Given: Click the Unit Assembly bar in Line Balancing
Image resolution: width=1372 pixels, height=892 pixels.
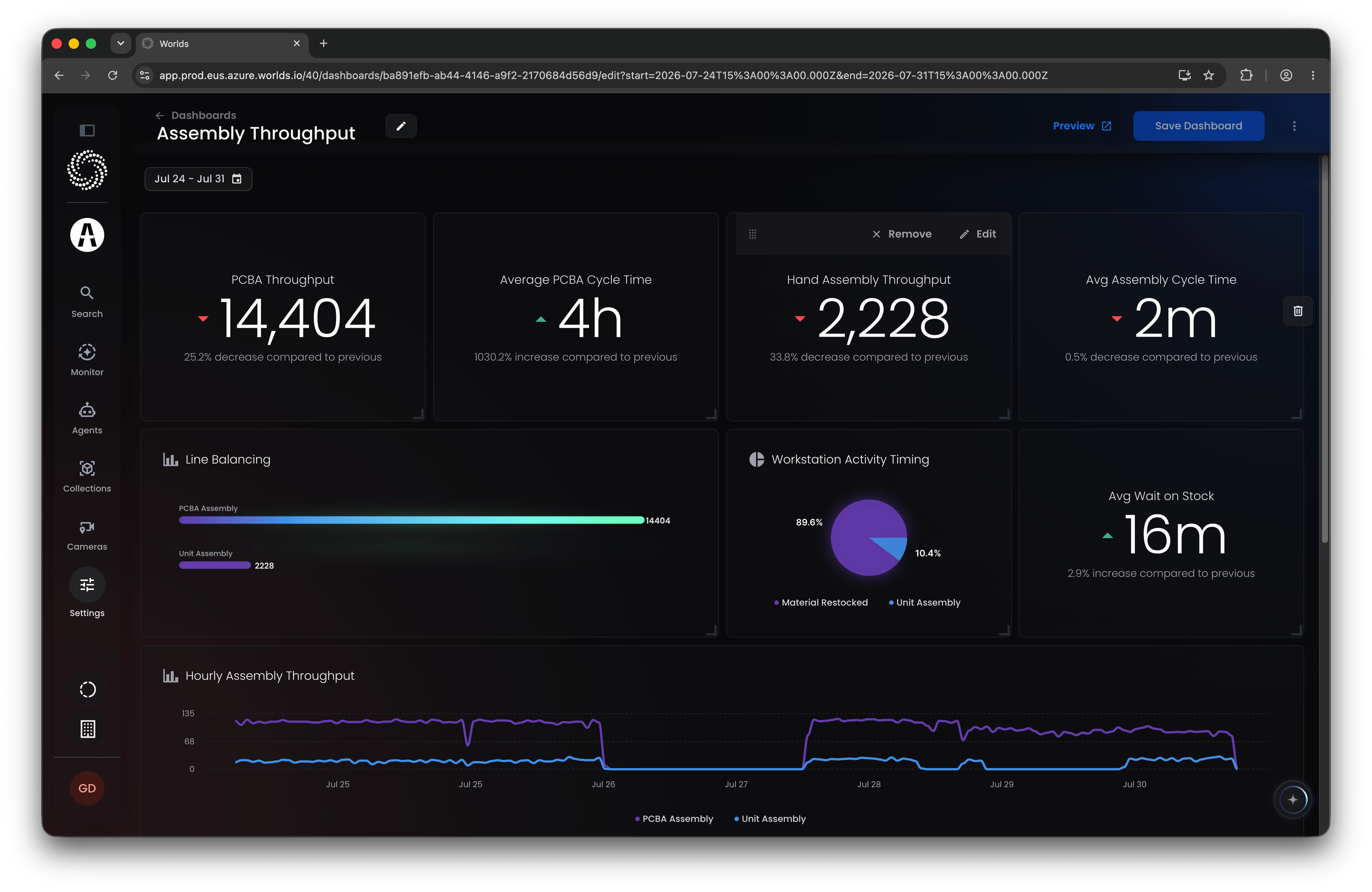Looking at the screenshot, I should click(x=214, y=565).
